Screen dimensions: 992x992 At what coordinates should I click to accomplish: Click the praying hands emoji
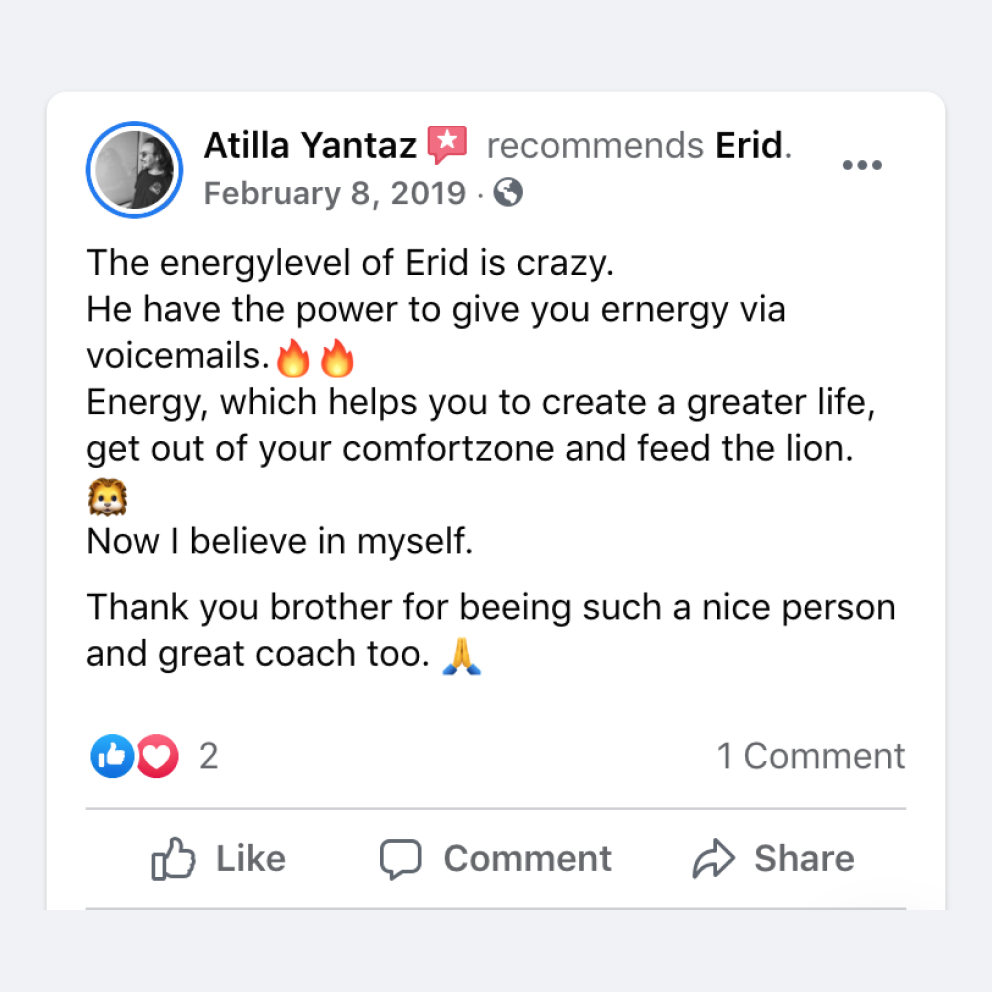(x=460, y=654)
